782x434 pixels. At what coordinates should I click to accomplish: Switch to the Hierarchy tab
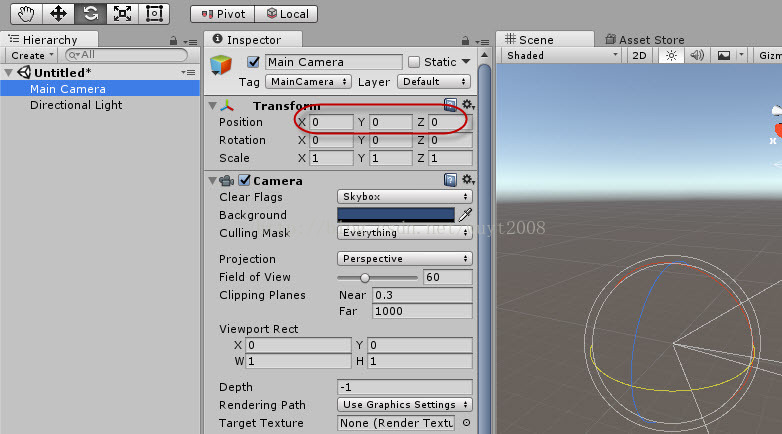point(49,39)
